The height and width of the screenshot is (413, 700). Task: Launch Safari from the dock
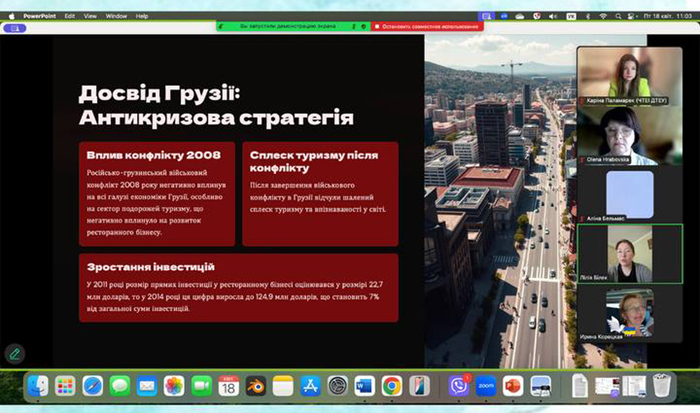click(93, 386)
